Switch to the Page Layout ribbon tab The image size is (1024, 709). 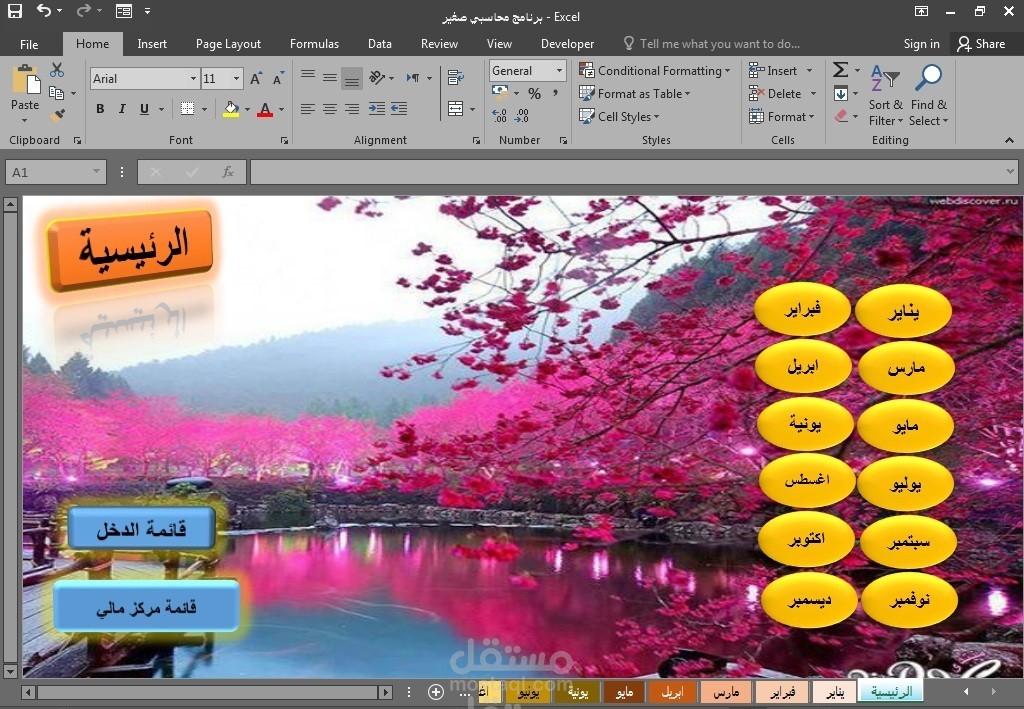tap(228, 44)
